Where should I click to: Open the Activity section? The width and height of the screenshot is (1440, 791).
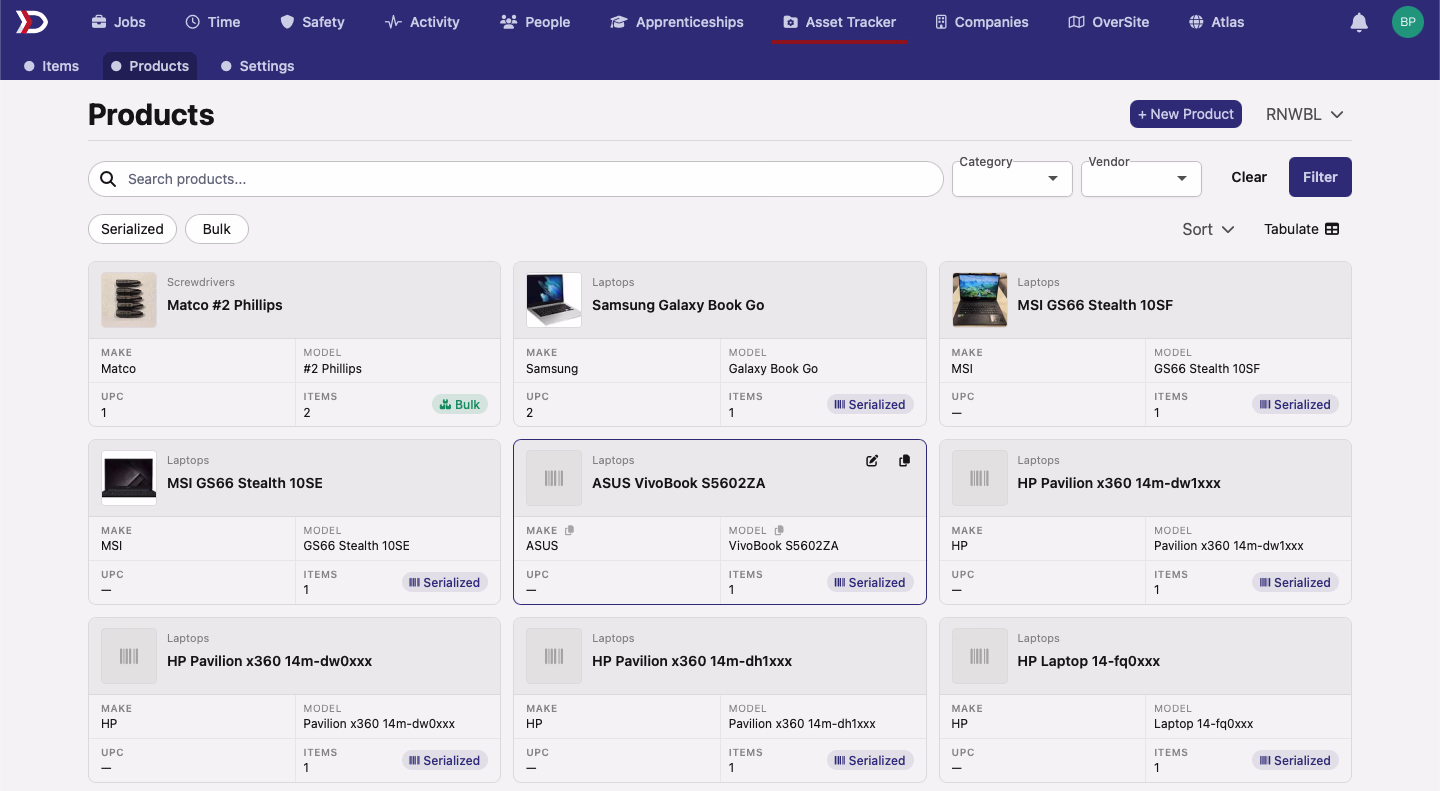tap(422, 22)
